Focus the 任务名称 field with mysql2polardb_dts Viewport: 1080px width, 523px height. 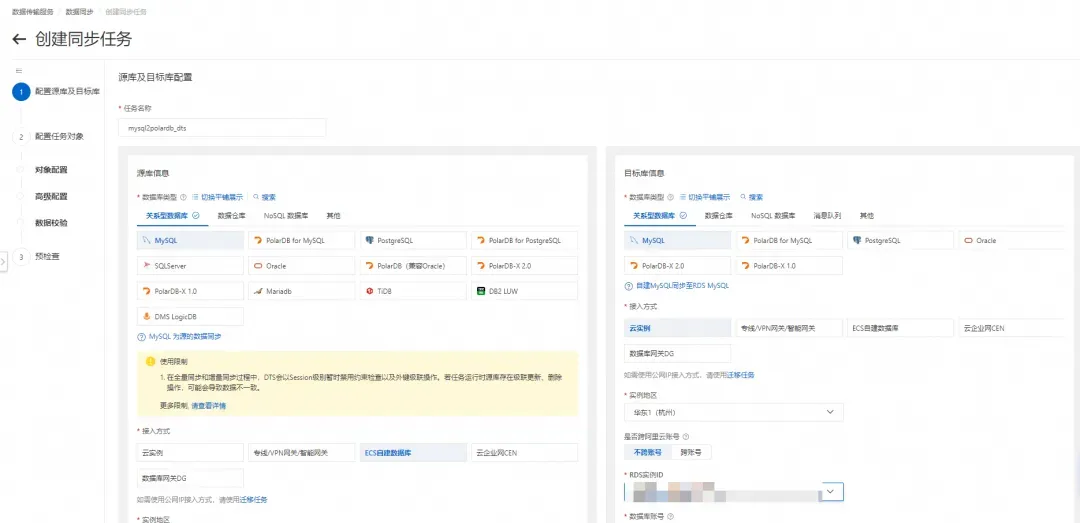coord(222,127)
